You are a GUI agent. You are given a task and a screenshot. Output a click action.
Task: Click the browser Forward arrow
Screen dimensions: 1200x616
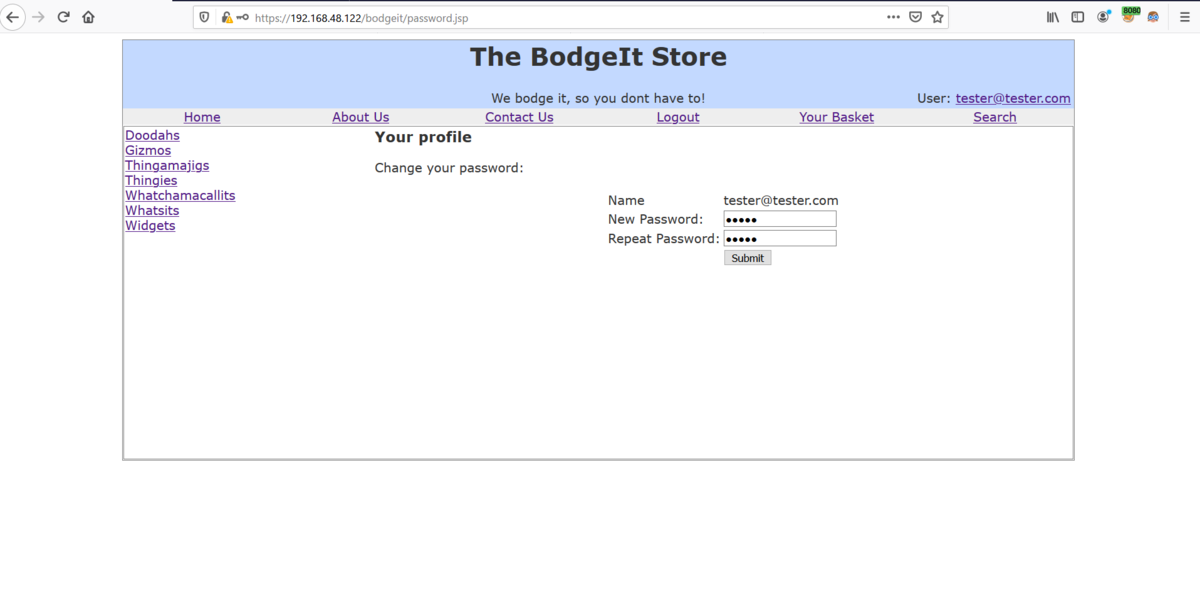pyautogui.click(x=38, y=17)
